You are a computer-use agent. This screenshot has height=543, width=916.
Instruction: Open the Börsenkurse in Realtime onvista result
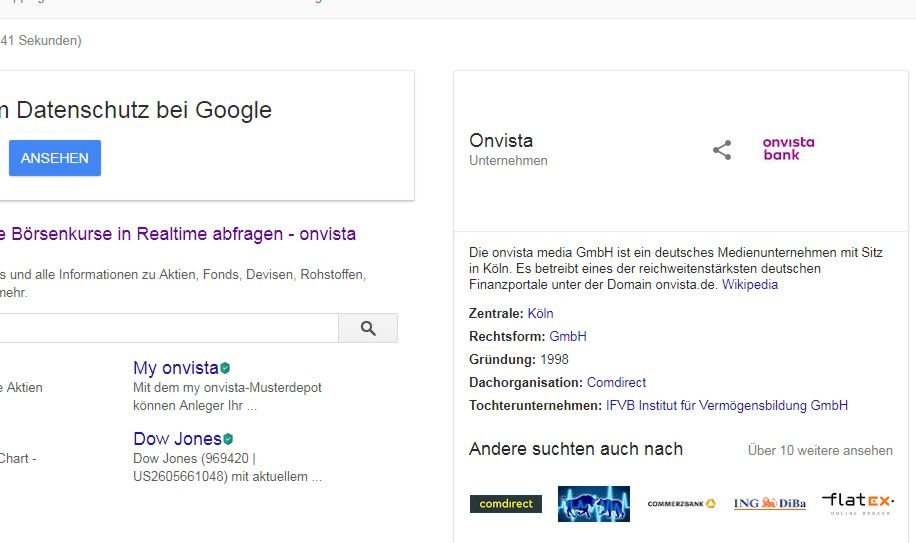coord(178,234)
